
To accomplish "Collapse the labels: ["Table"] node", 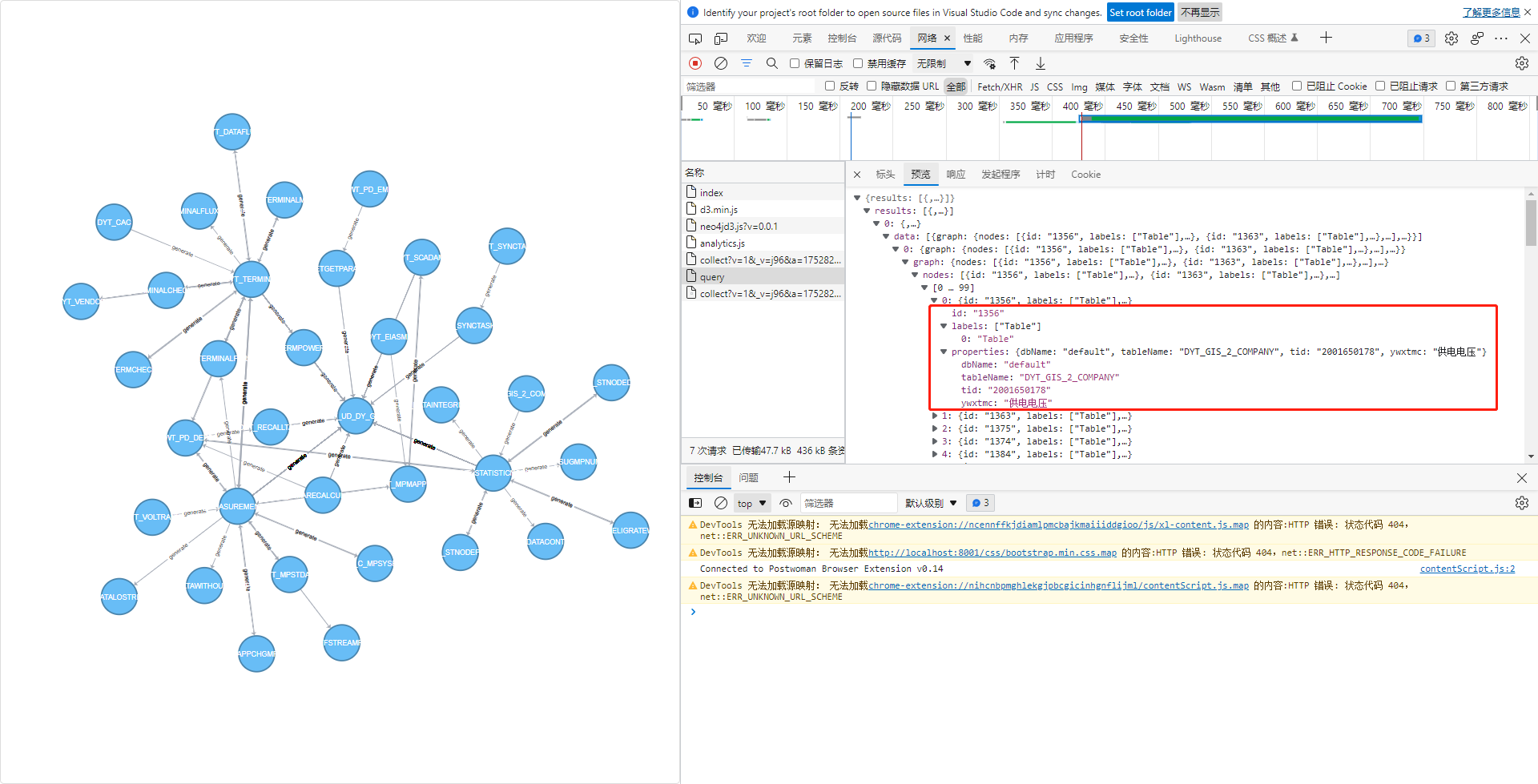I will click(x=944, y=326).
